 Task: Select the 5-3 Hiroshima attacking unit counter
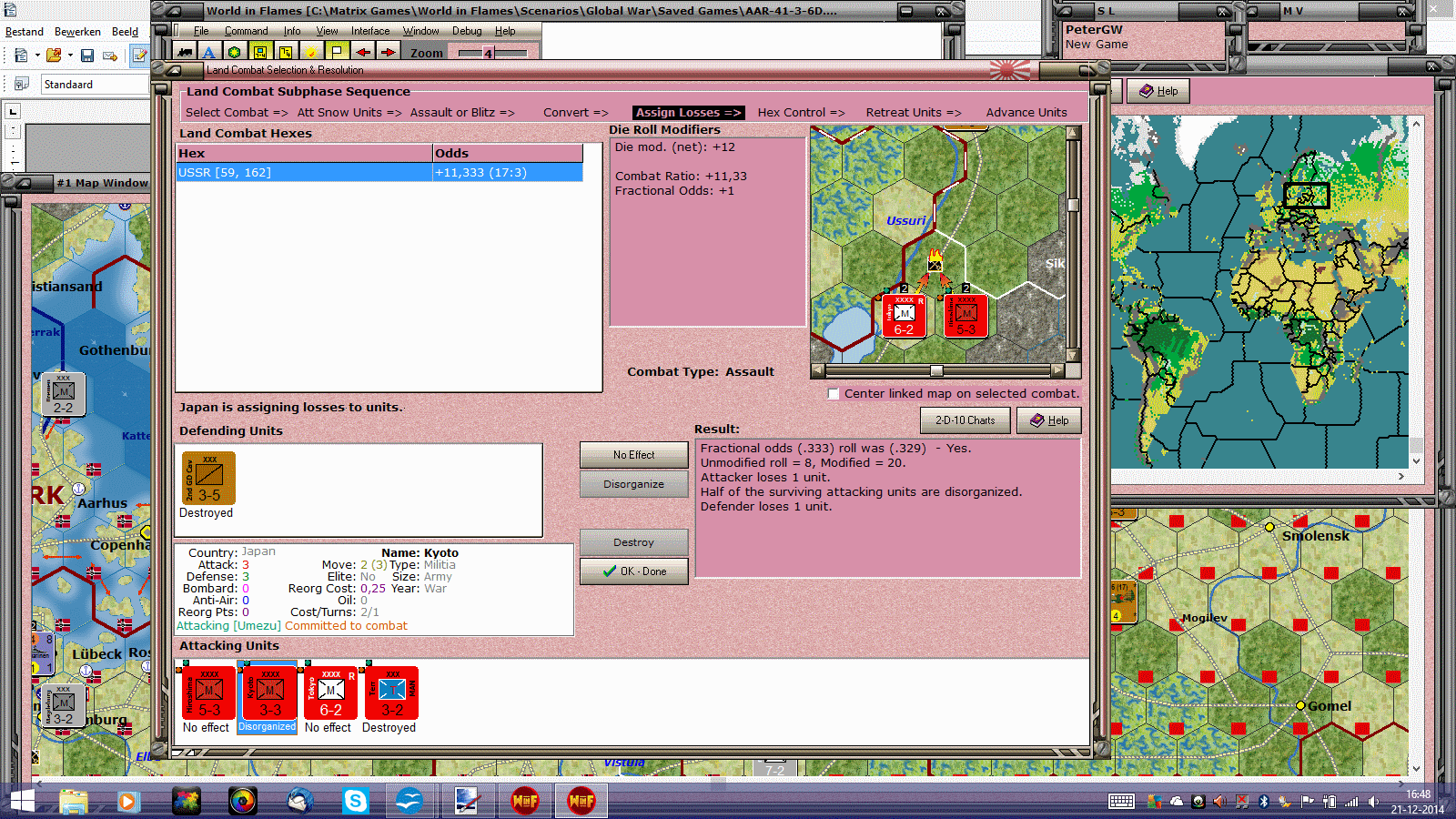point(208,693)
